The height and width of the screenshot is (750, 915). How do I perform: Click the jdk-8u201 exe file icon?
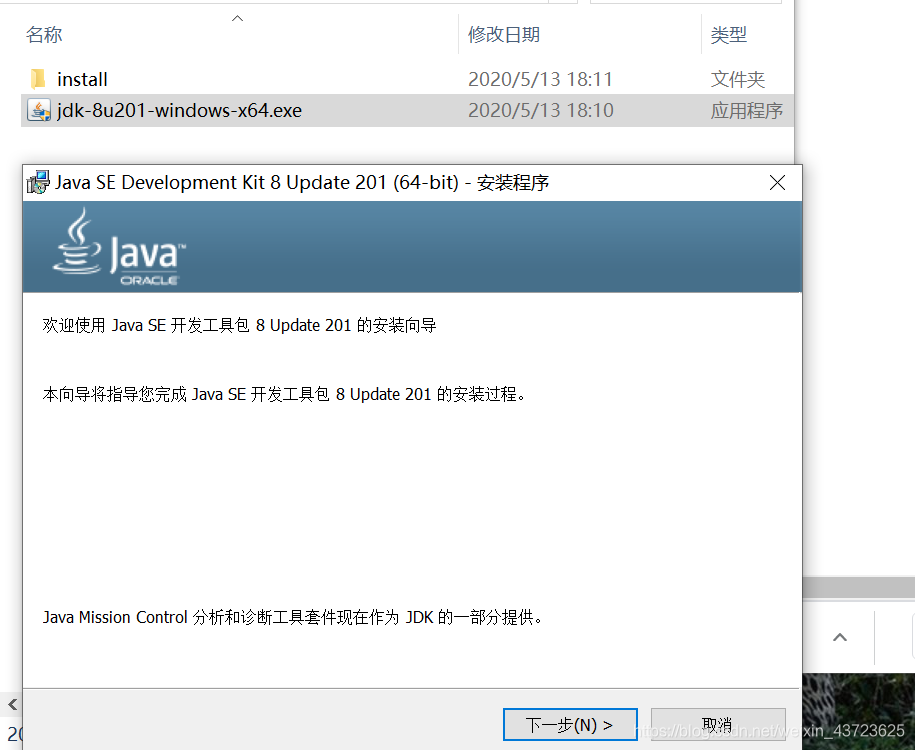(x=39, y=110)
